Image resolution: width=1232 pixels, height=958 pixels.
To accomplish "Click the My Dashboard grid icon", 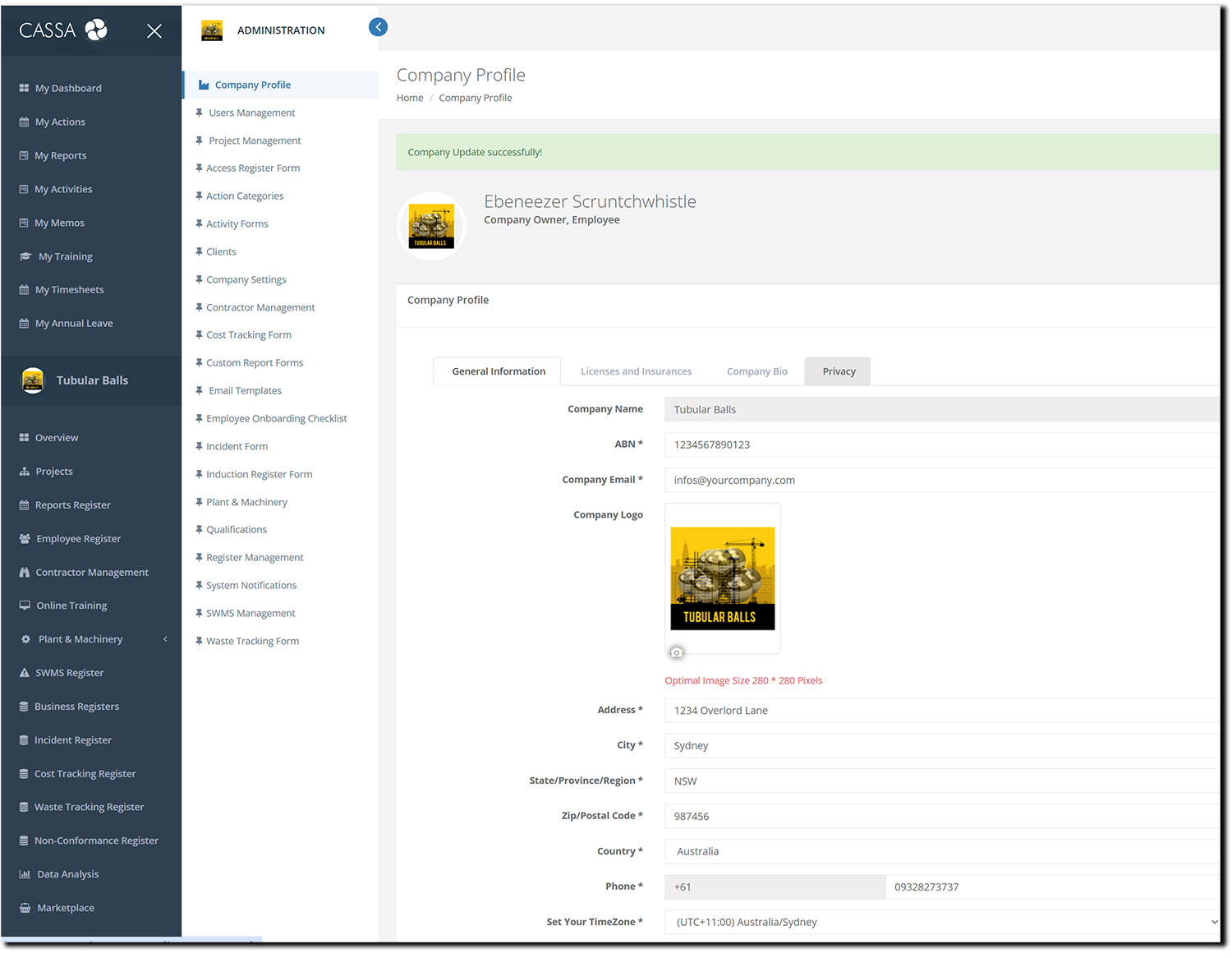I will 24,88.
